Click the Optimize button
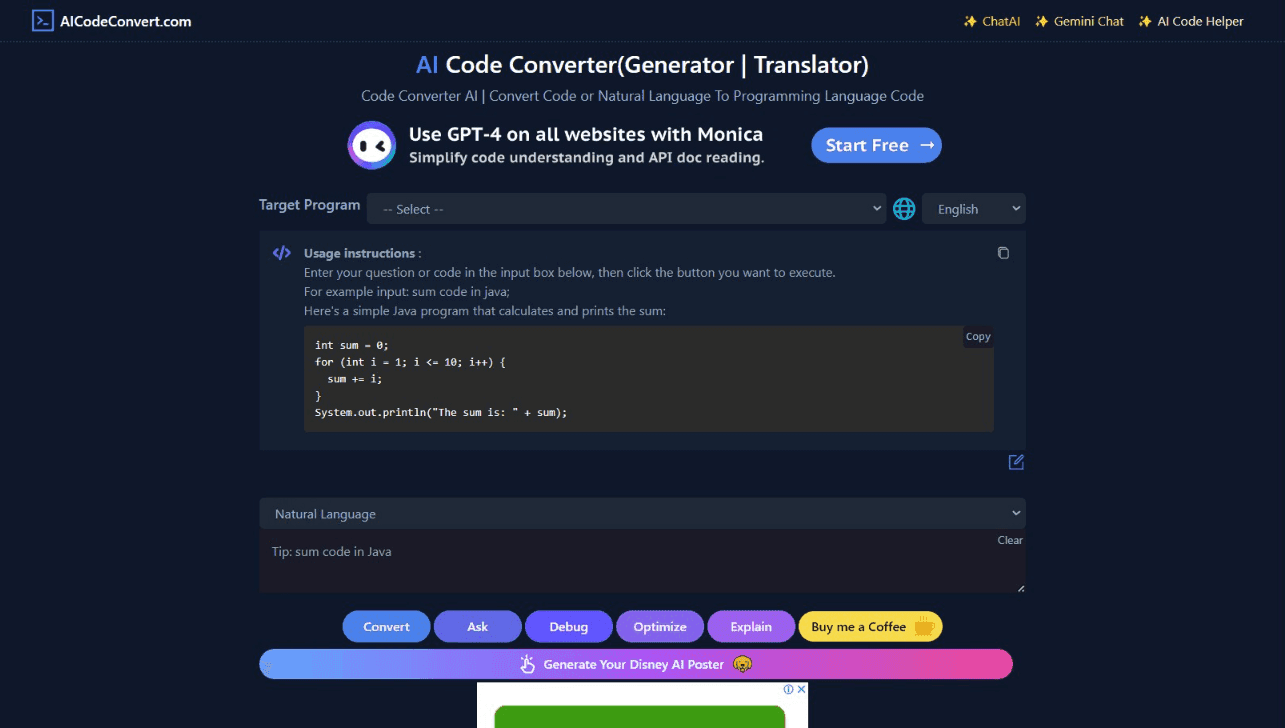This screenshot has height=728, width=1285. point(660,627)
